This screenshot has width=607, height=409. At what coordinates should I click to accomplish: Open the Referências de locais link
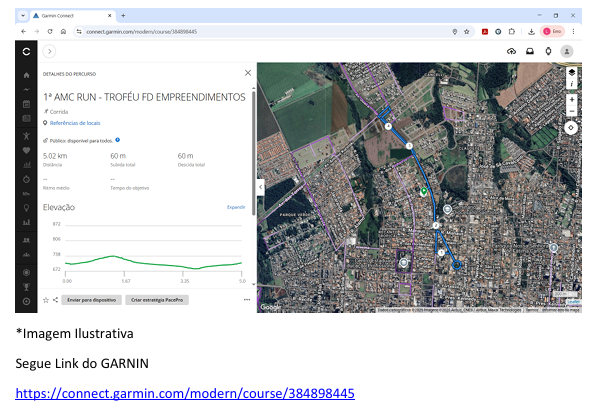click(74, 123)
